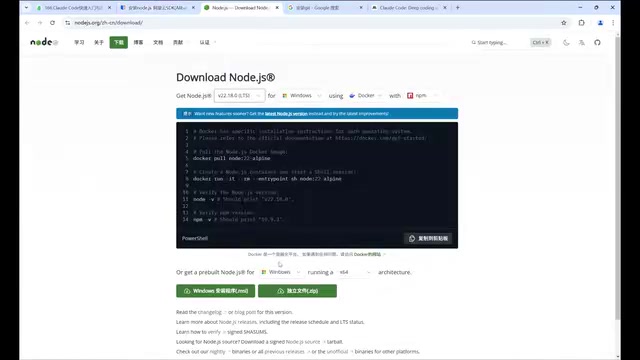
Task: Switch to the Google search browser tab
Action: (325, 8)
